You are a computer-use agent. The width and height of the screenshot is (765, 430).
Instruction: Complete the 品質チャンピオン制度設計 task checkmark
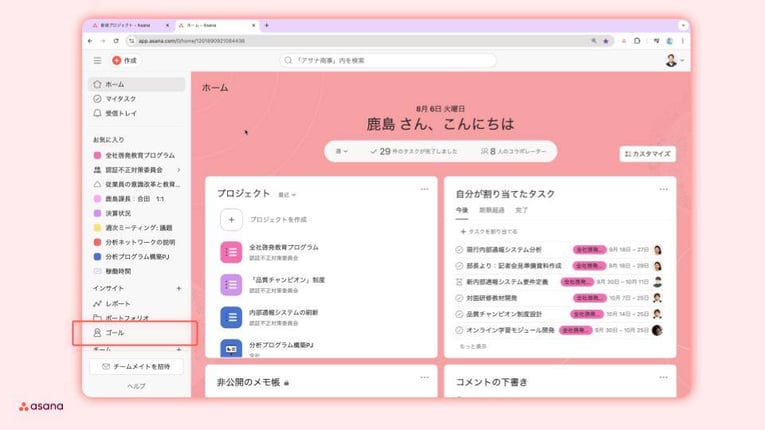click(459, 314)
